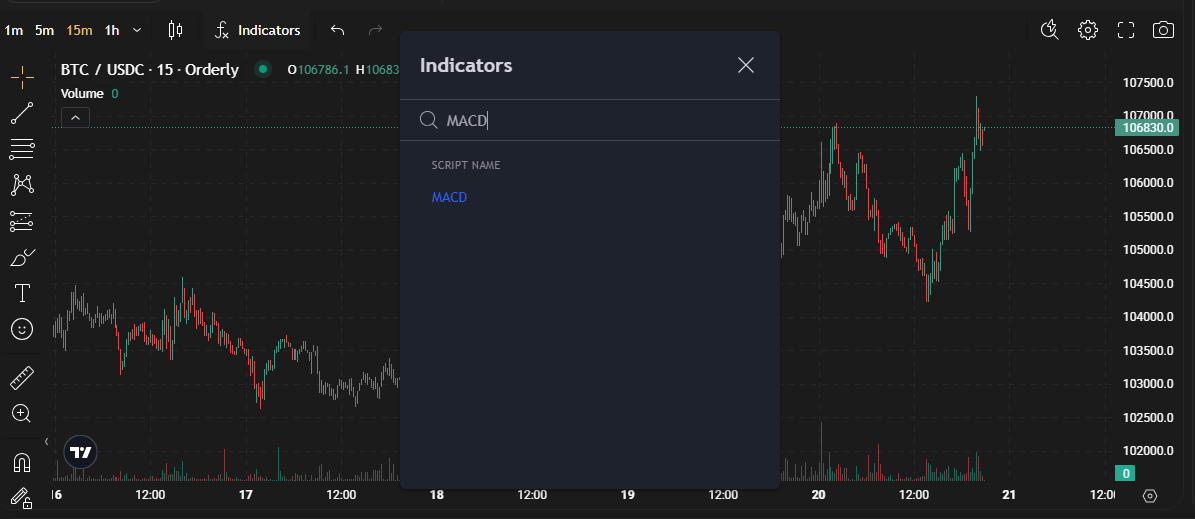Select the text annotation tool

22,293
